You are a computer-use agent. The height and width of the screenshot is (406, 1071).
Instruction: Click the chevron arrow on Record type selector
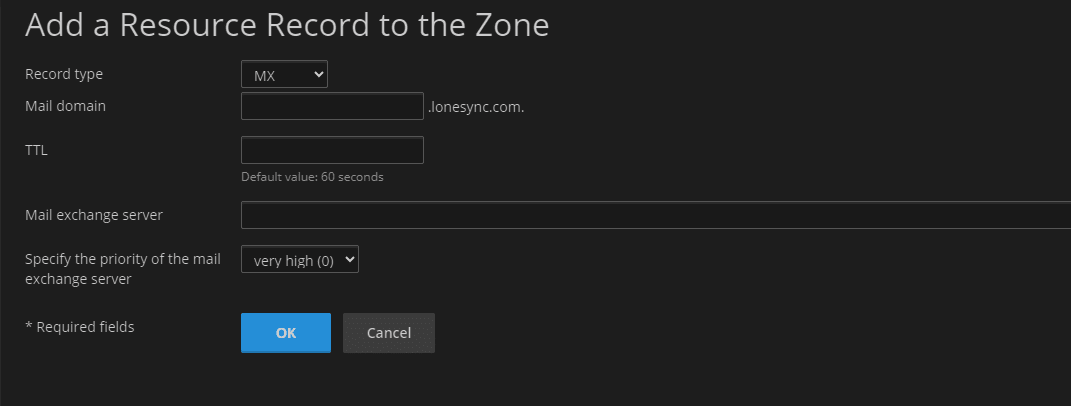[319, 75]
